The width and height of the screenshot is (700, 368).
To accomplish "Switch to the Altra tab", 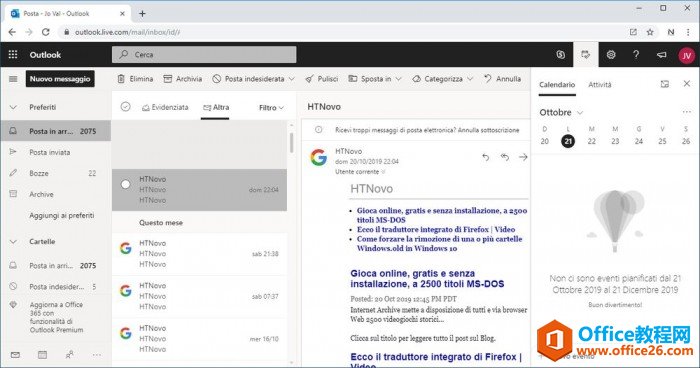I will click(x=216, y=107).
